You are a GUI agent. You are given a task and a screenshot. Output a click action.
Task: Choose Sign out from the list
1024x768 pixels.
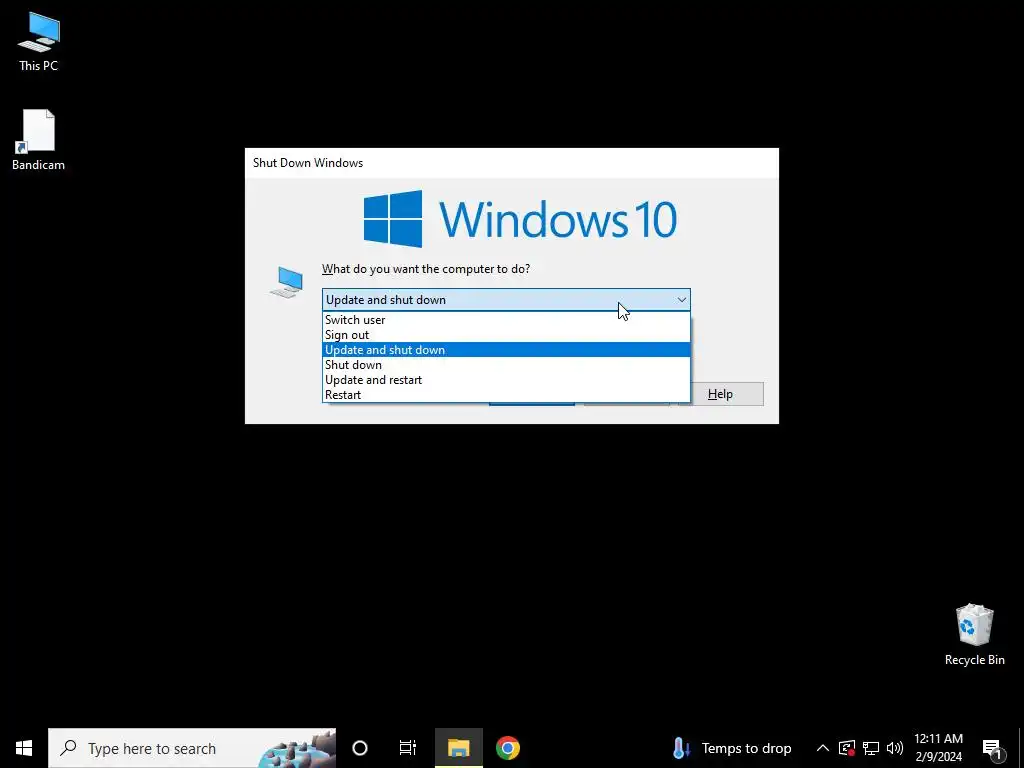506,335
